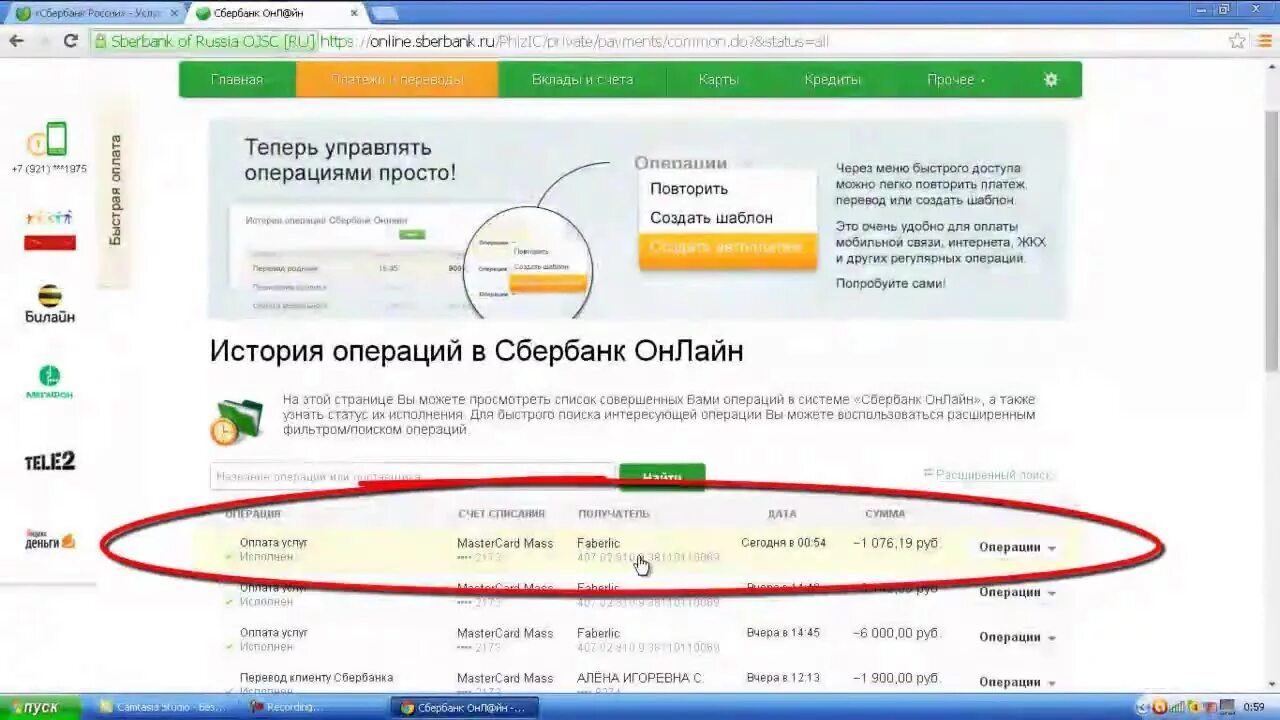
Task: Choose the orange Создать автоплатеж option
Action: (727, 248)
